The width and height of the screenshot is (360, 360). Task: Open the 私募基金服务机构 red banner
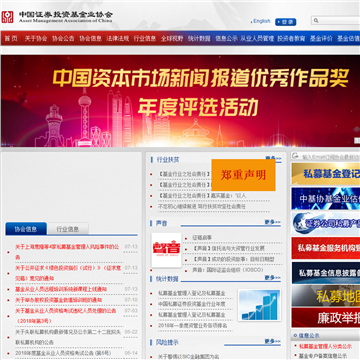pos(326,248)
